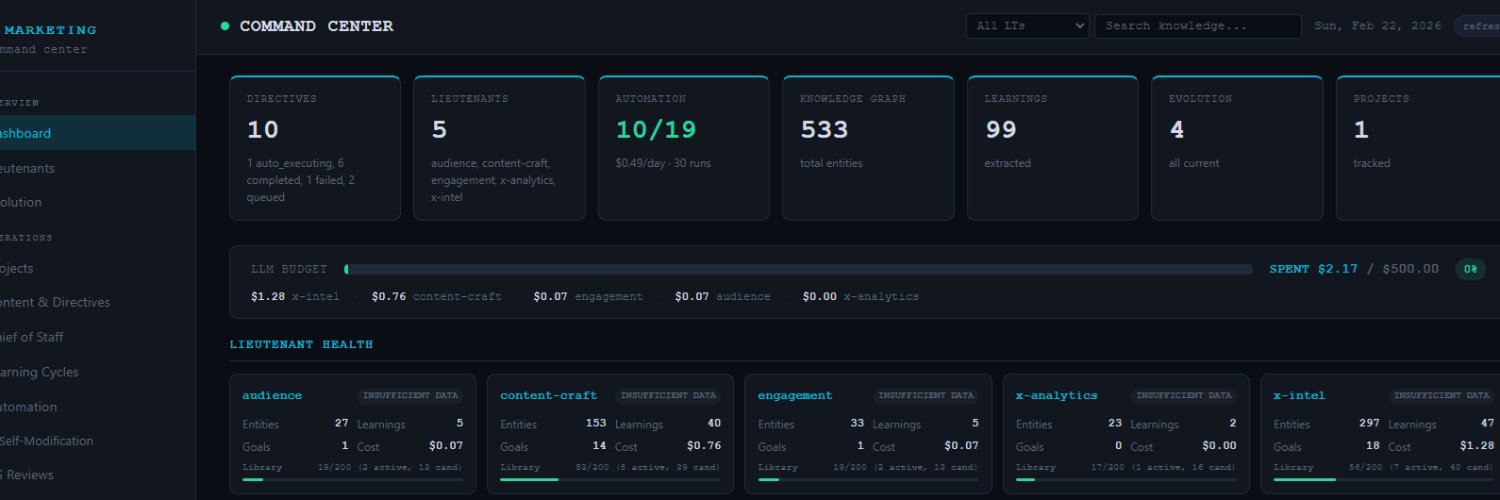1500x500 pixels.
Task: Click the date Sun, Feb 22, 2026
Action: (1376, 26)
